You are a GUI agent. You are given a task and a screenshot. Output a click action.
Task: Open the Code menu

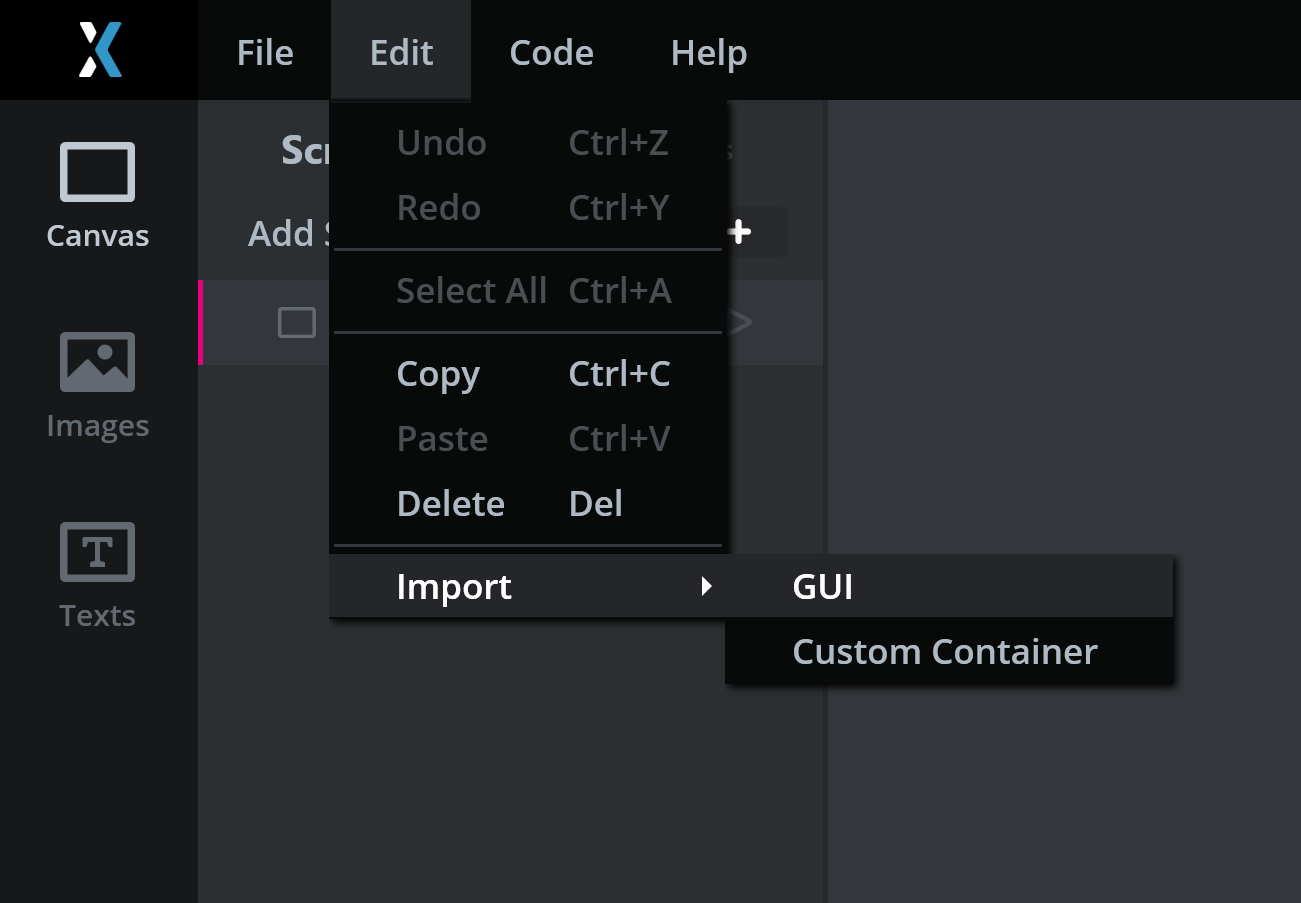coord(551,52)
